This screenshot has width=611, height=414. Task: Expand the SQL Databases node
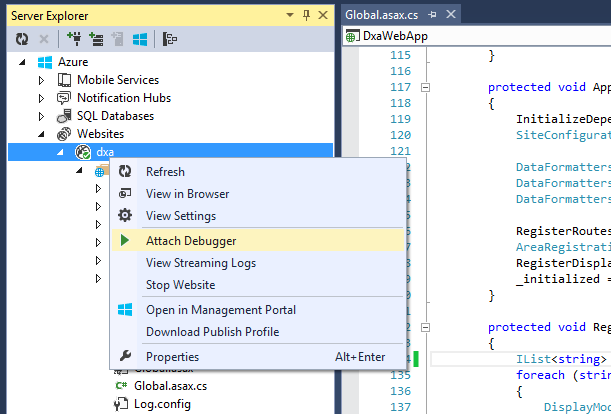[x=42, y=116]
